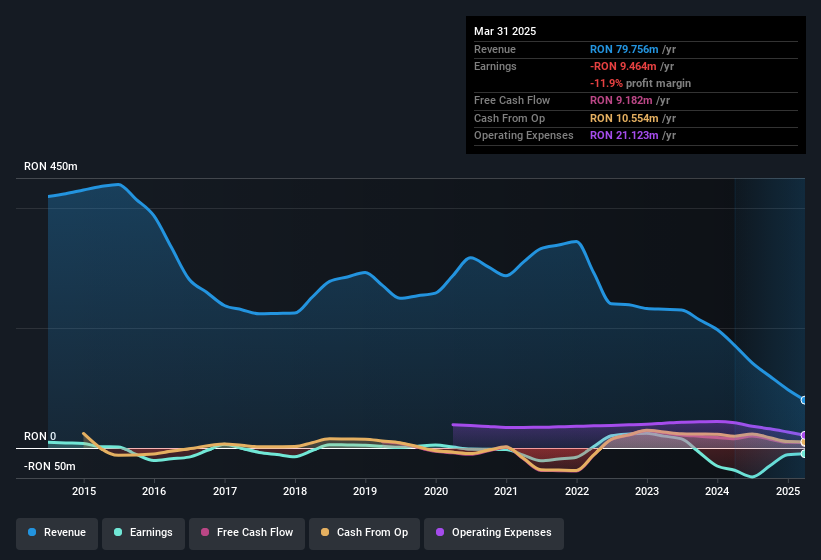
Task: Toggle the Revenue legend button
Action: point(57,533)
